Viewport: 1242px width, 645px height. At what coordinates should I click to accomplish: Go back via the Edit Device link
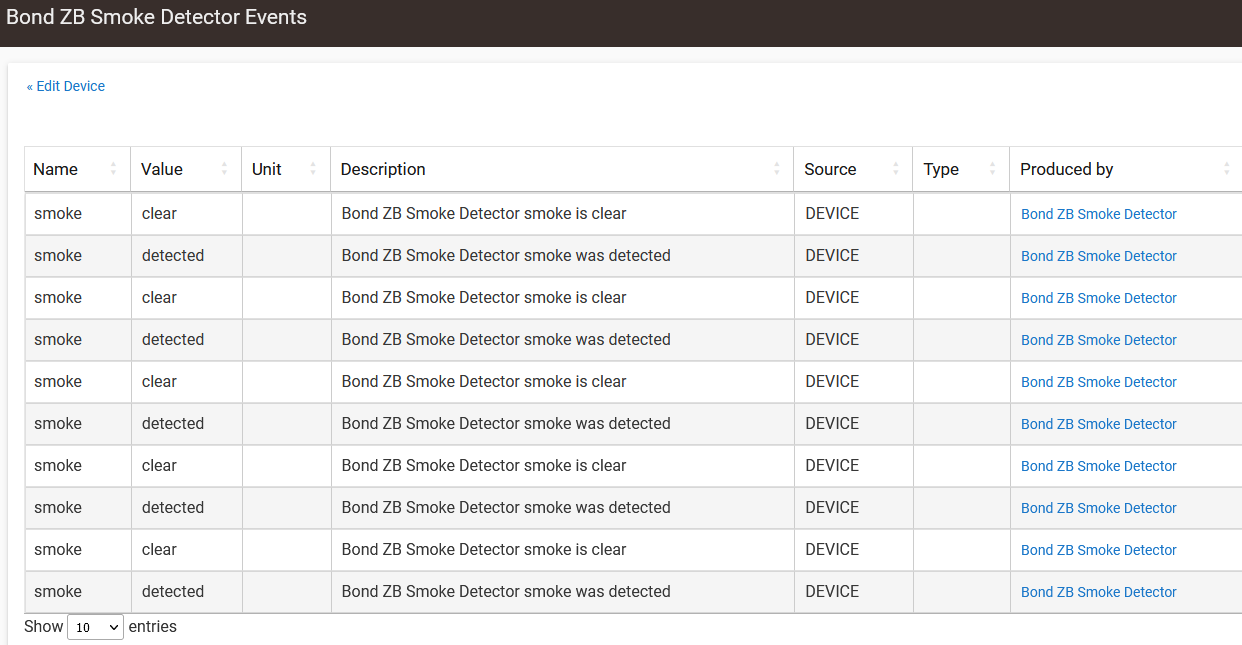[x=66, y=86]
